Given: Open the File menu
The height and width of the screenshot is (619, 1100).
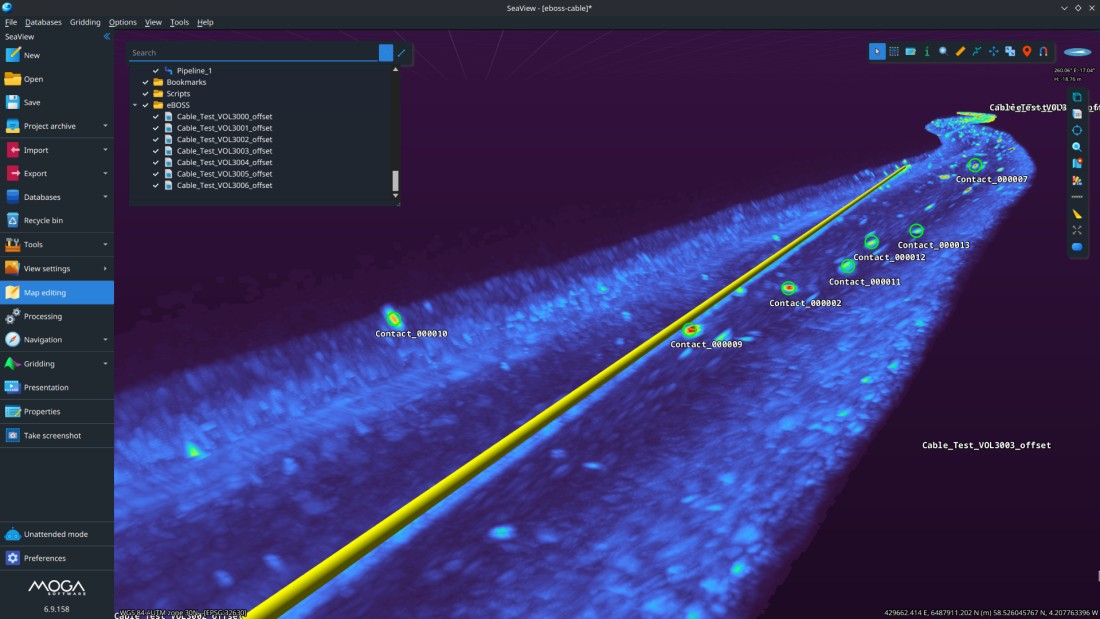Looking at the screenshot, I should pyautogui.click(x=11, y=22).
